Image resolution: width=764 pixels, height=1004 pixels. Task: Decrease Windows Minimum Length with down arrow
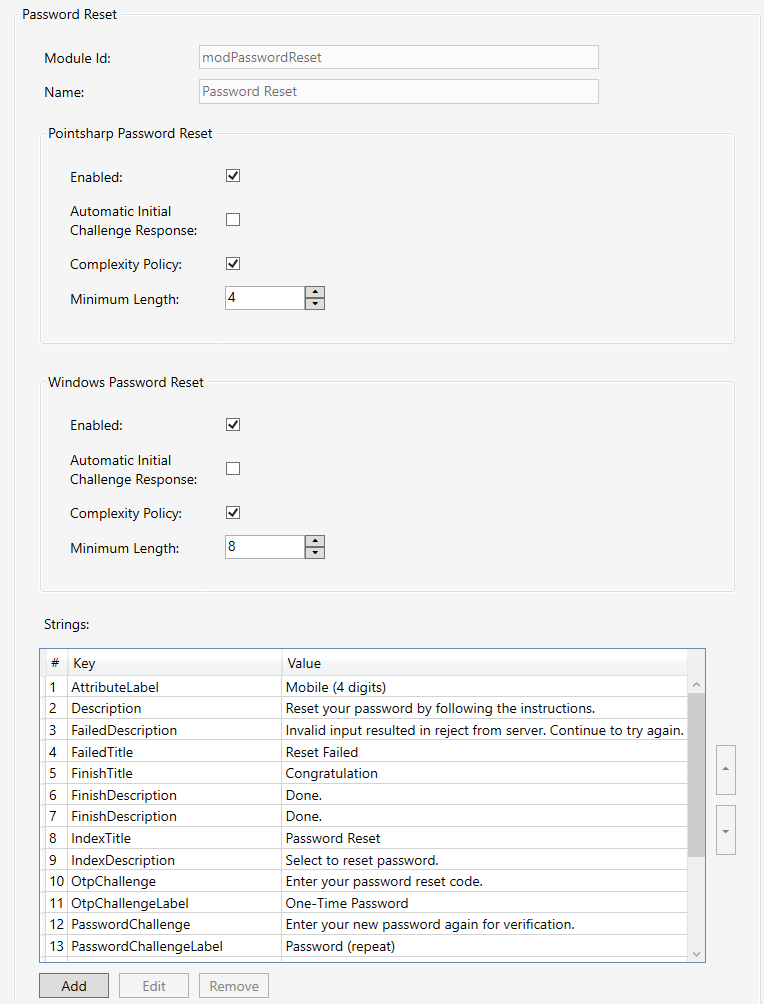point(315,552)
